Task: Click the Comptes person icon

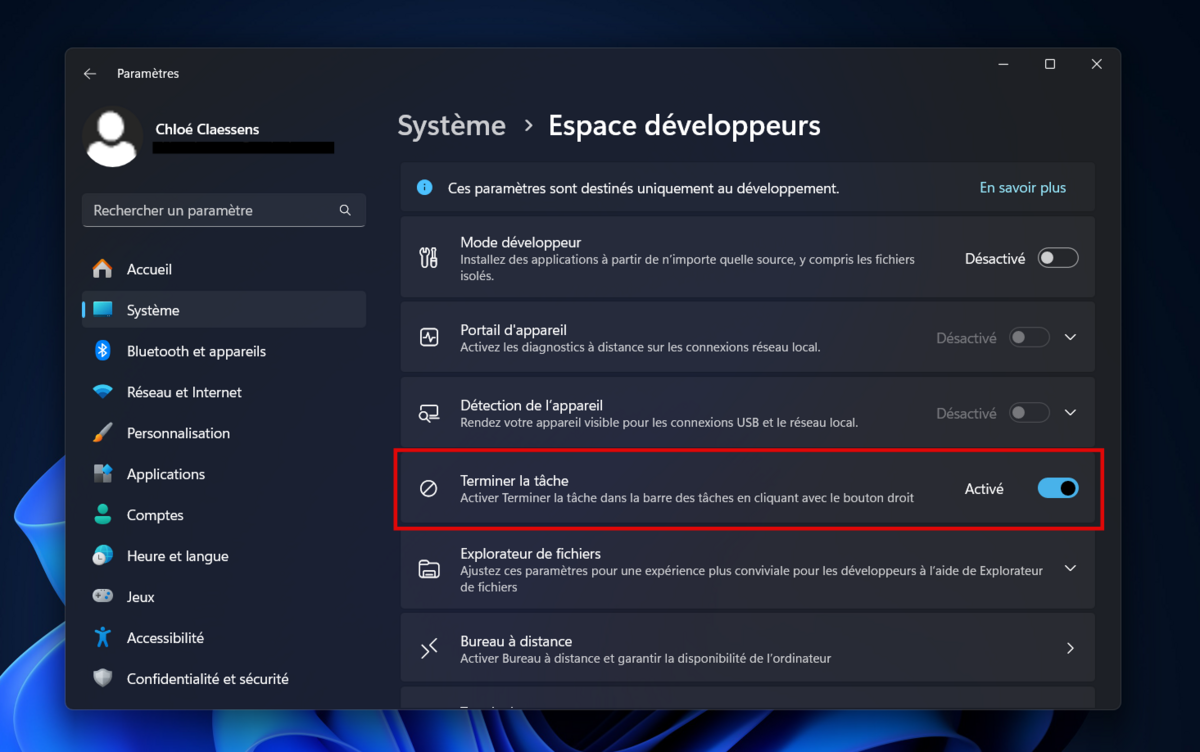Action: [102, 515]
